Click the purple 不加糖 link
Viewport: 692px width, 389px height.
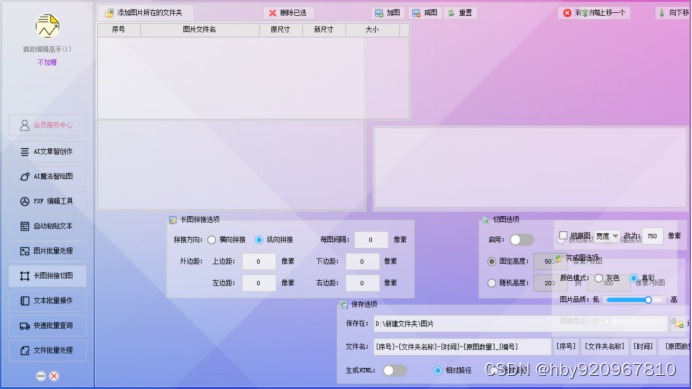pyautogui.click(x=47, y=62)
